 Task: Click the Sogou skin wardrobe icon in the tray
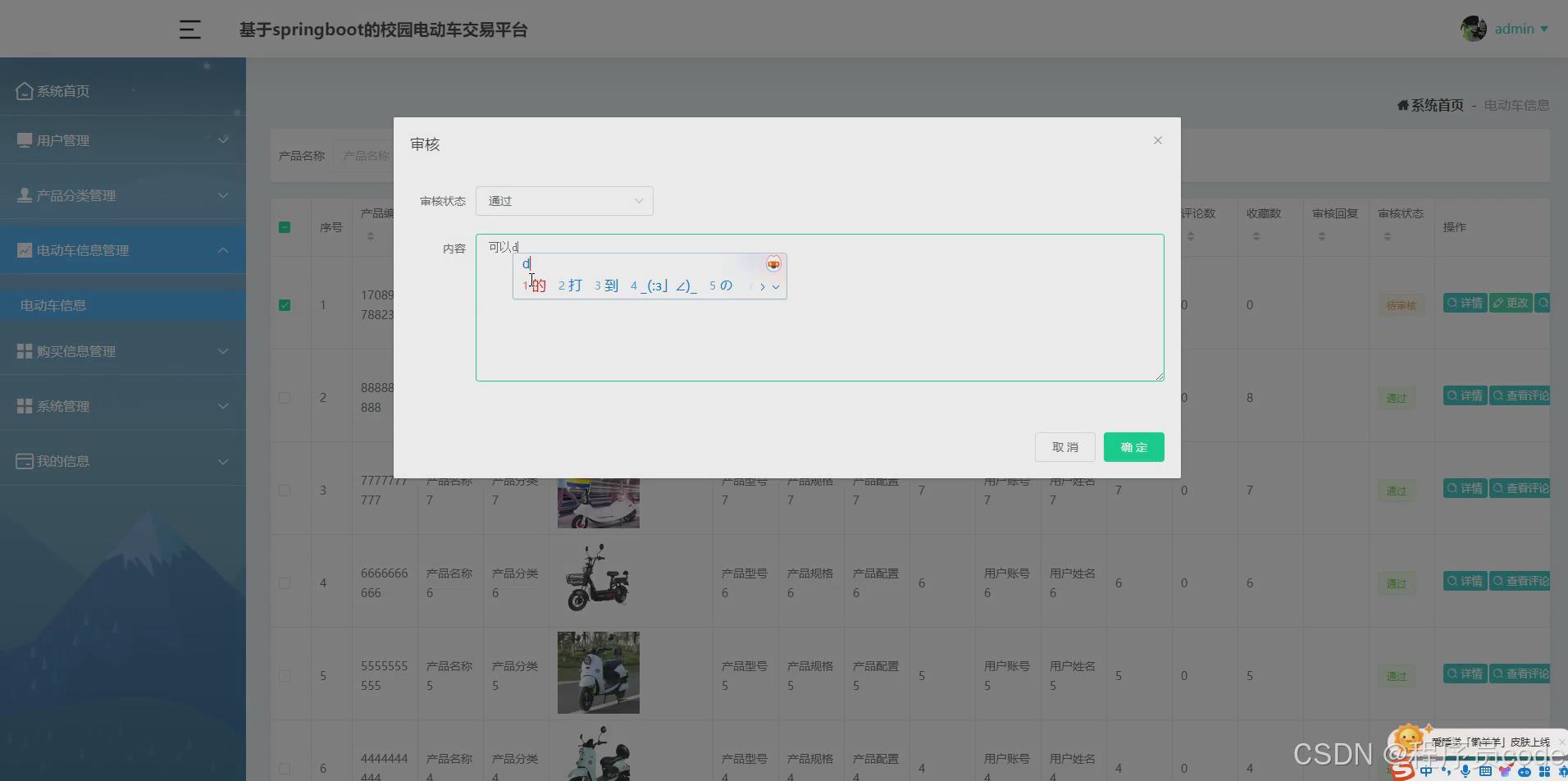(1506, 772)
